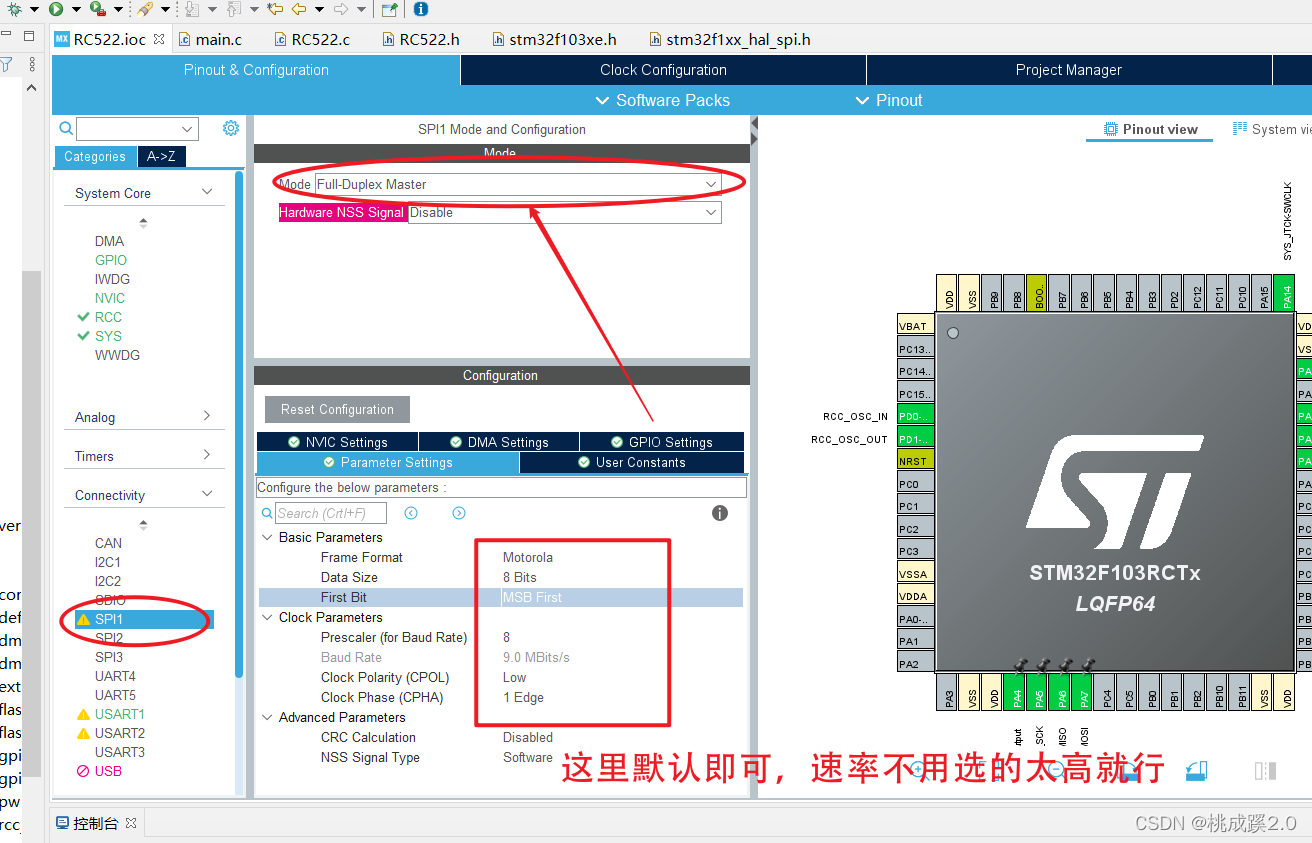This screenshot has height=843, width=1312.
Task: Open the Mode combo box
Action: pos(518,184)
